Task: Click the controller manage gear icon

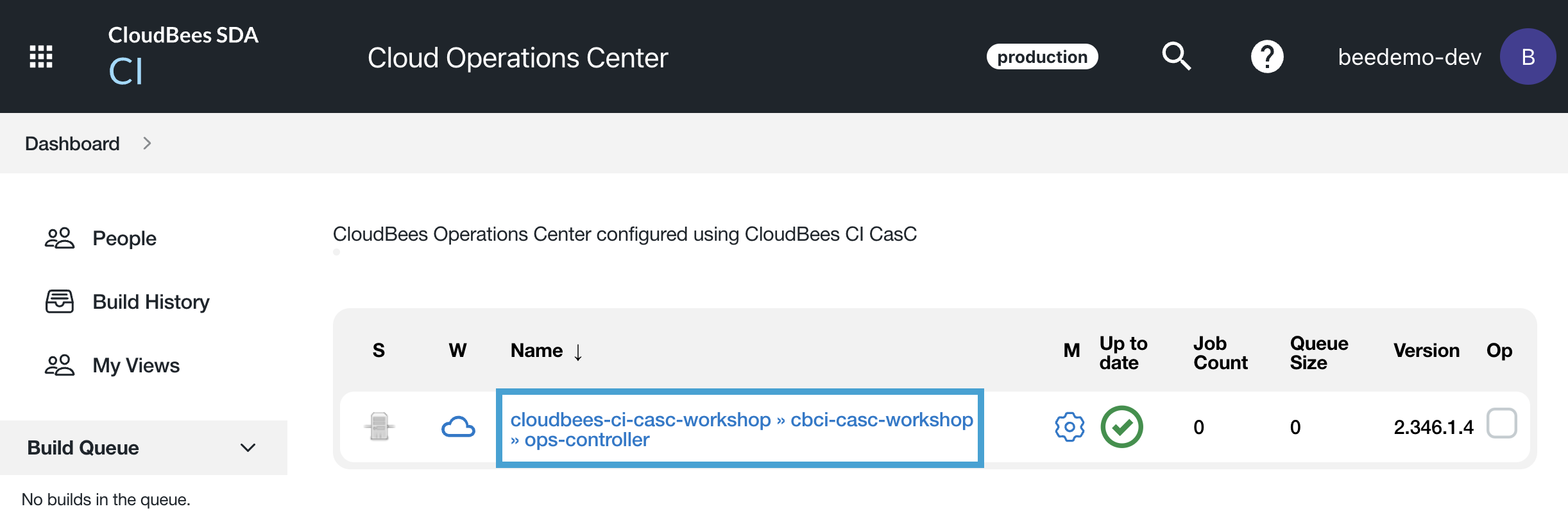Action: pos(1069,427)
